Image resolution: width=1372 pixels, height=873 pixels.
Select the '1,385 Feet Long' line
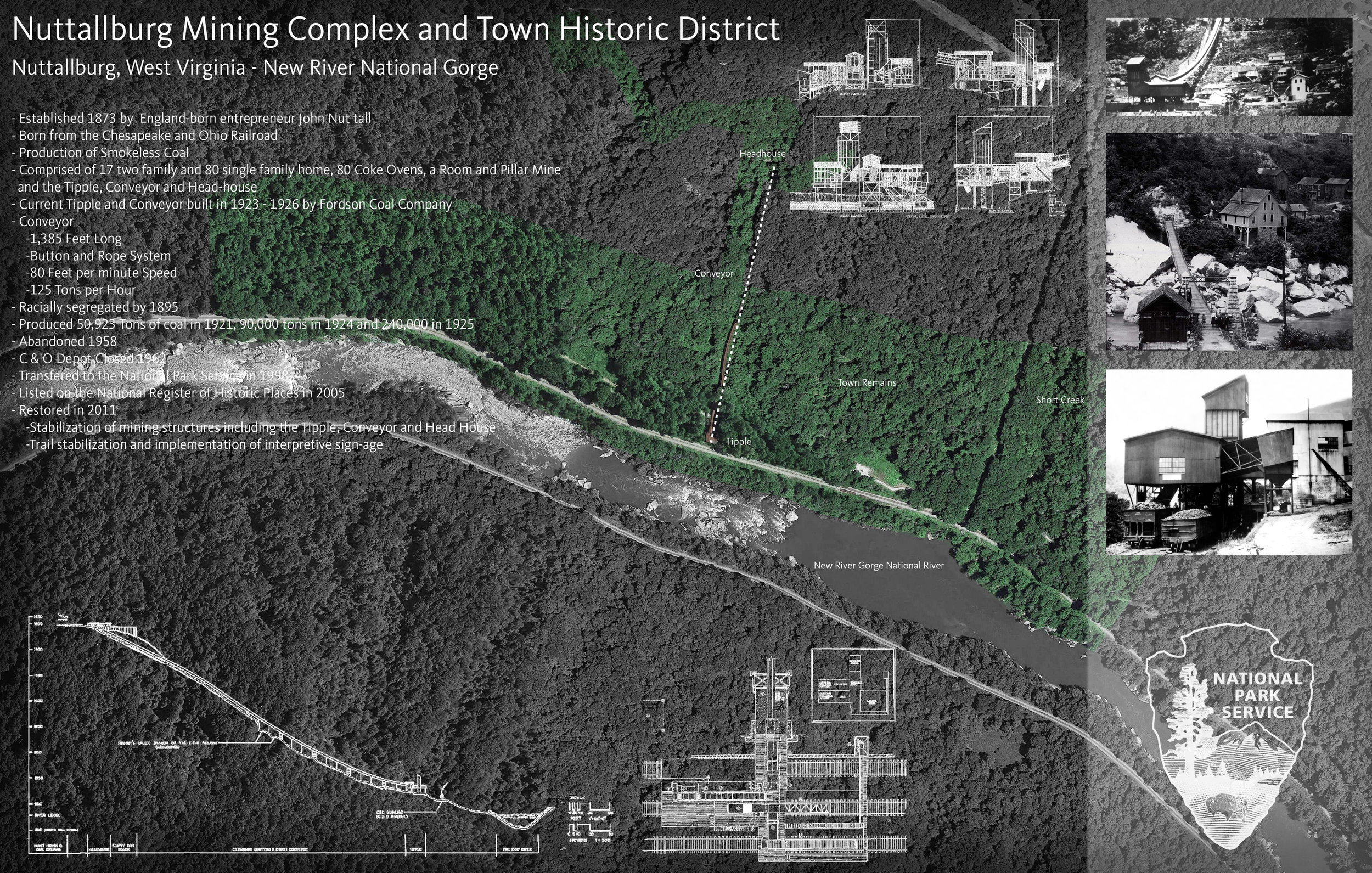74,239
